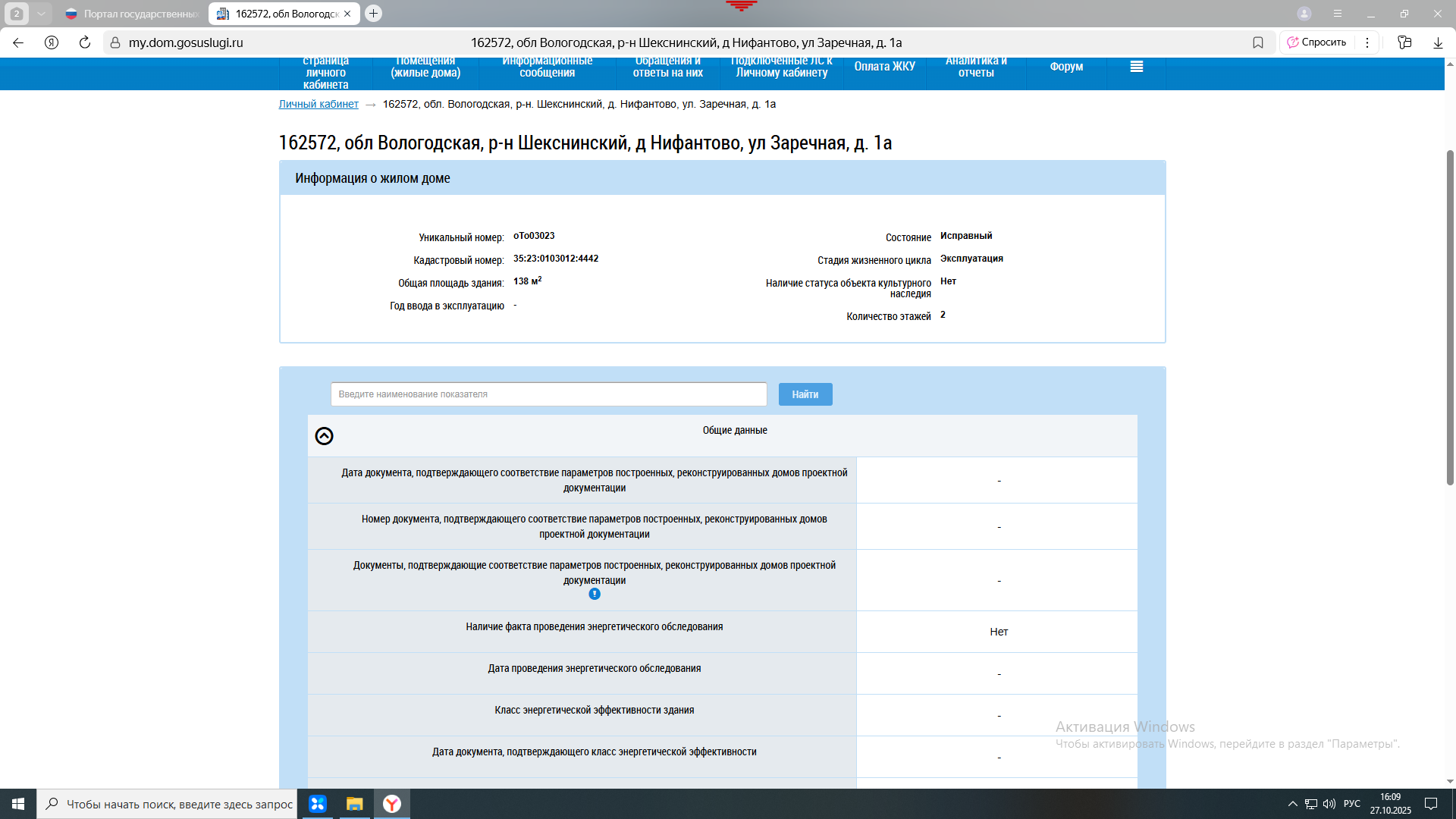Click the Спросить assistant button
This screenshot has width=1456, height=819.
[x=1317, y=42]
